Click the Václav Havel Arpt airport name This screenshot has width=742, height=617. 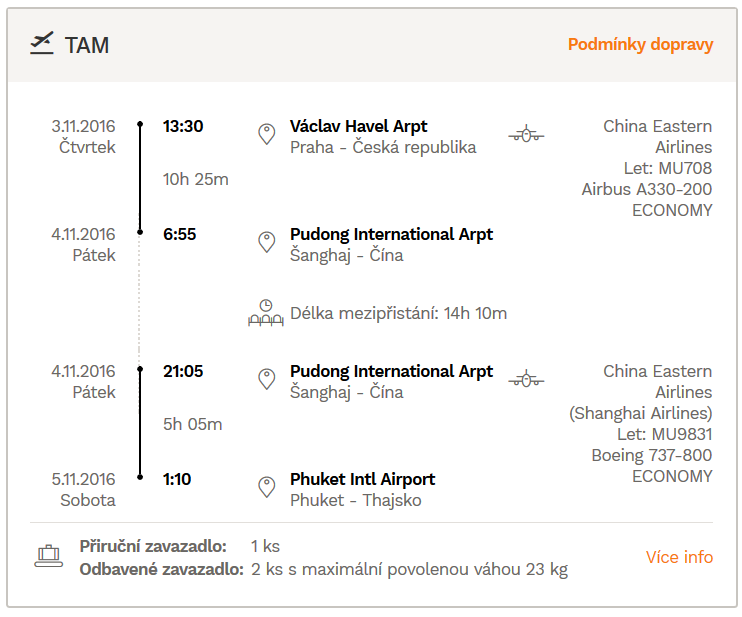point(358,126)
